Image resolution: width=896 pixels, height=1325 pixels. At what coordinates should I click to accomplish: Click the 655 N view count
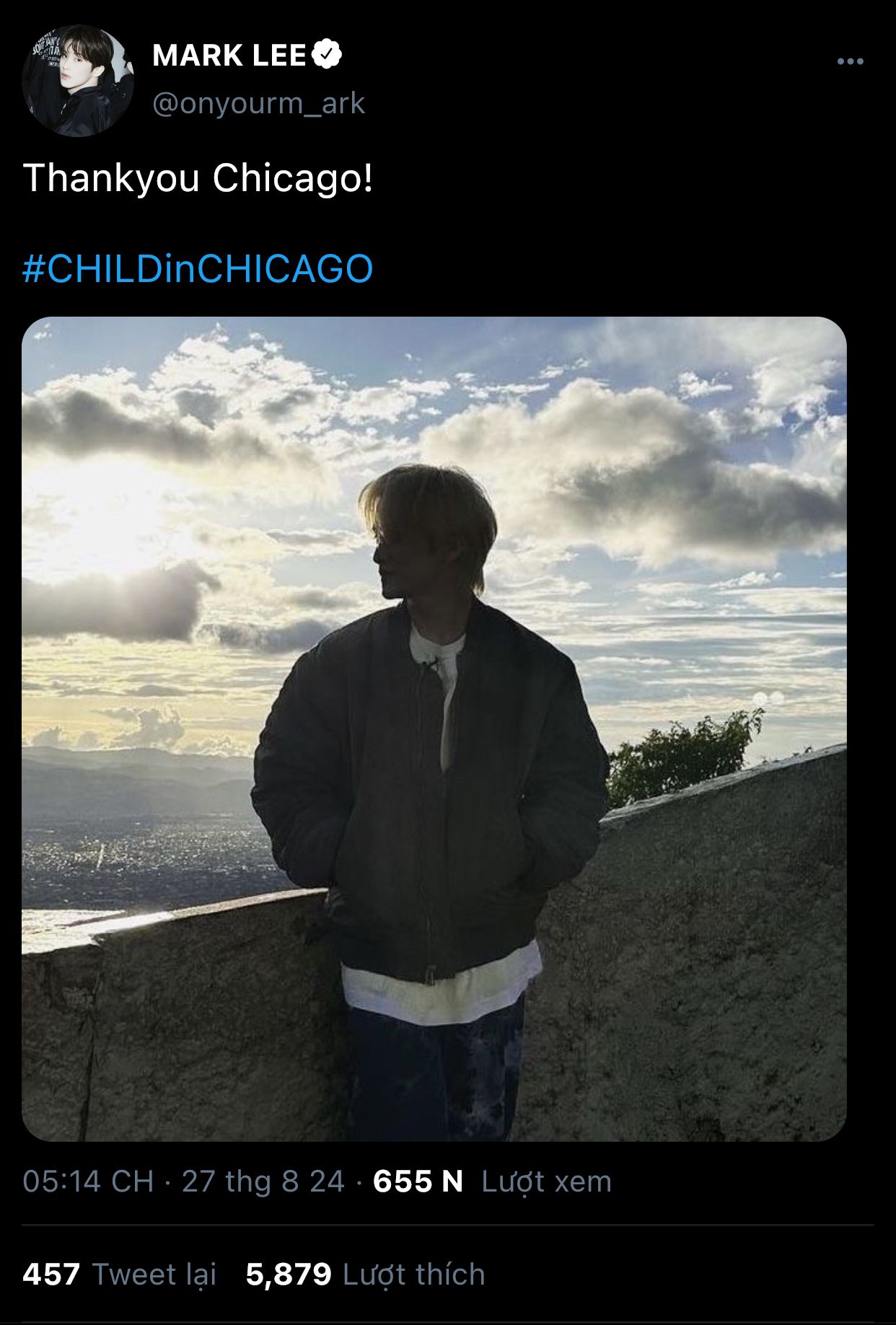point(418,1181)
